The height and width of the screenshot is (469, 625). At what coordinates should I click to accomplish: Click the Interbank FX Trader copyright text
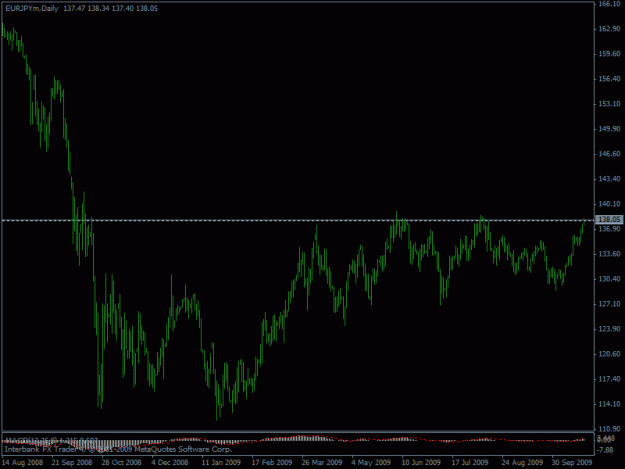[118, 449]
